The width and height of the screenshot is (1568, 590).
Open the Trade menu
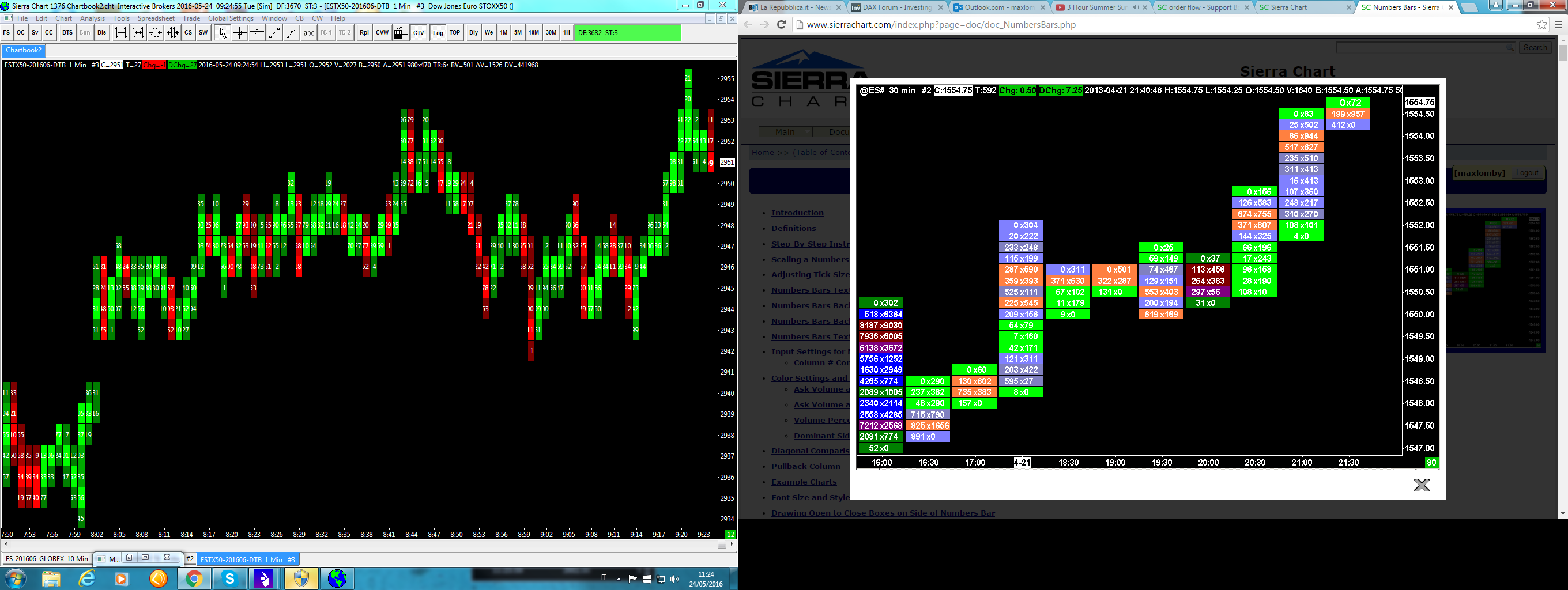click(191, 18)
